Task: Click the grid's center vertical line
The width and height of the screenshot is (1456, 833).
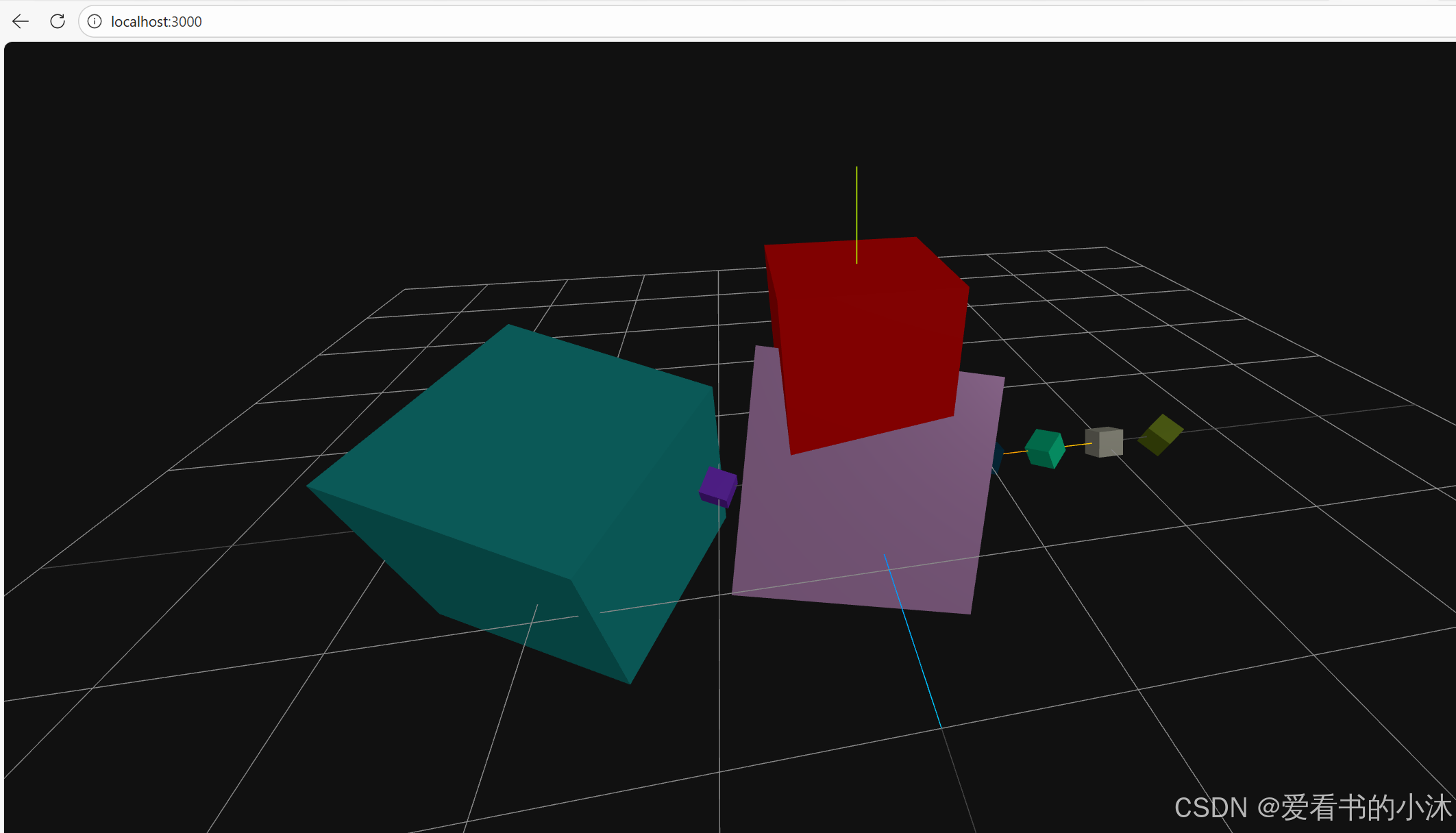Action: pos(719,685)
